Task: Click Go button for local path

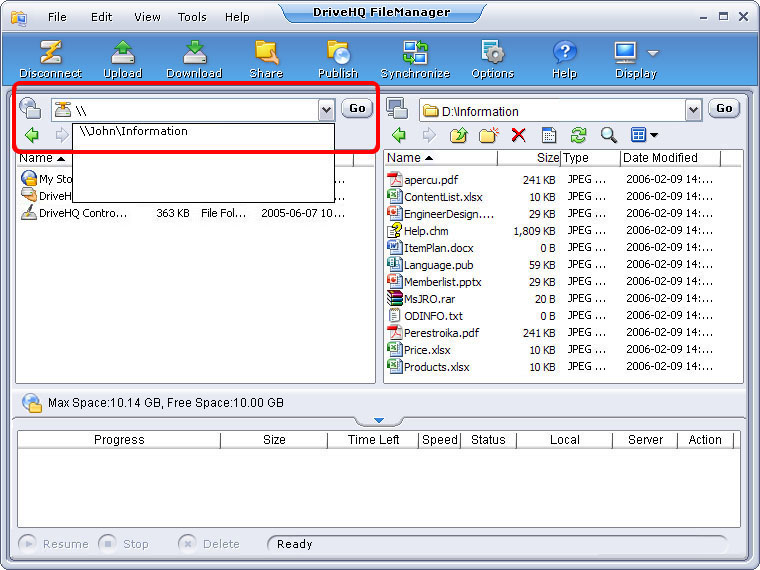Action: 724,109
